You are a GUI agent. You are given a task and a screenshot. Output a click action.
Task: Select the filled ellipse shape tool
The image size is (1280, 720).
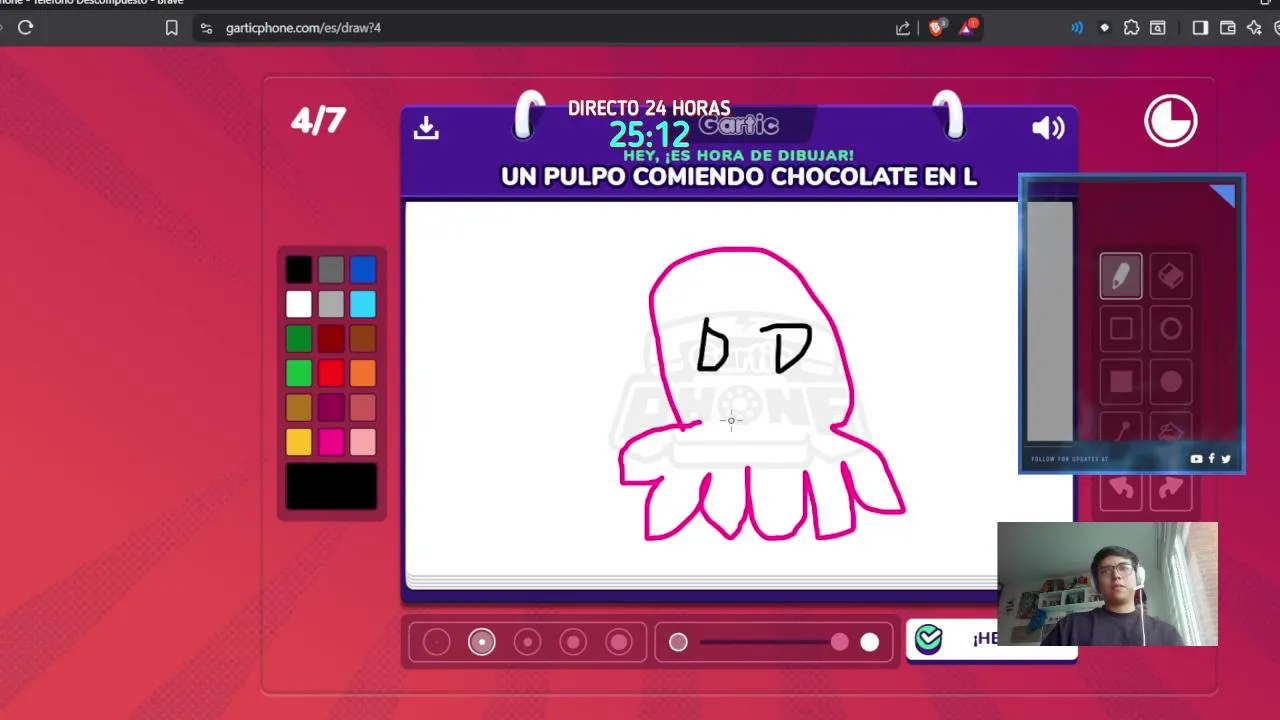1171,381
